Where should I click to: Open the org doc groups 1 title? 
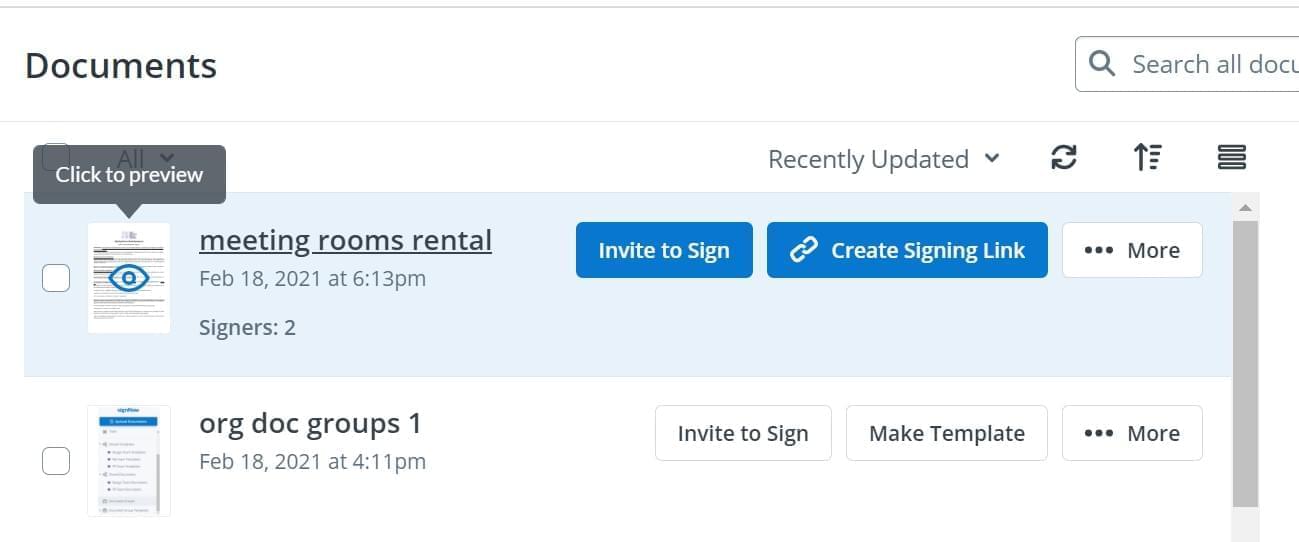point(310,424)
